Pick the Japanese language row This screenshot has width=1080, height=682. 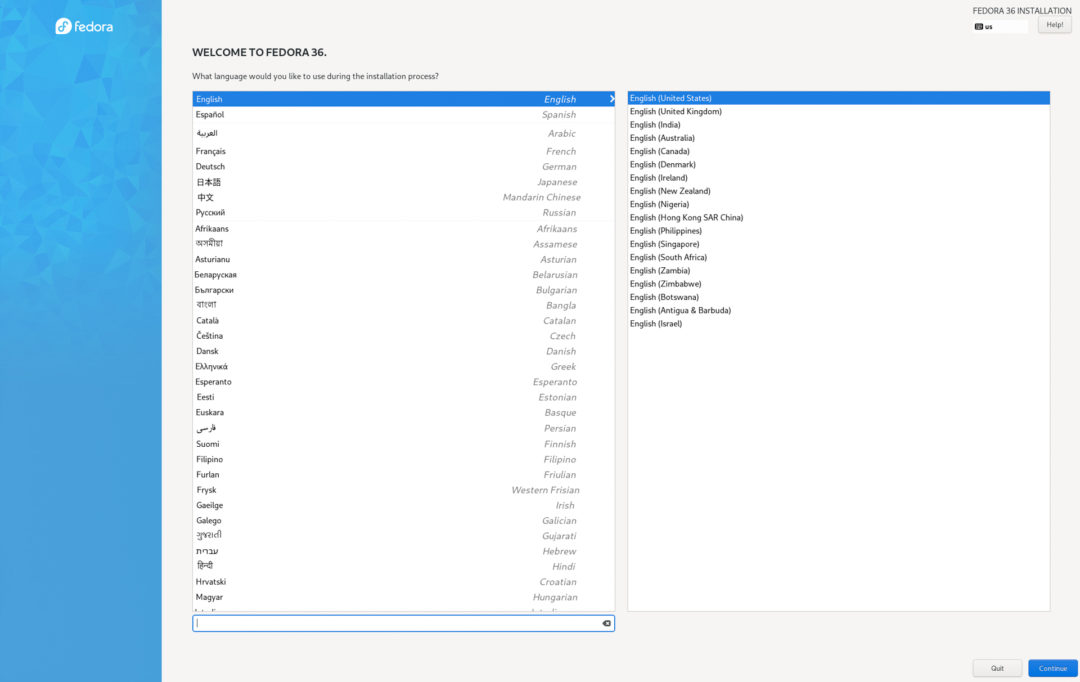tap(404, 182)
